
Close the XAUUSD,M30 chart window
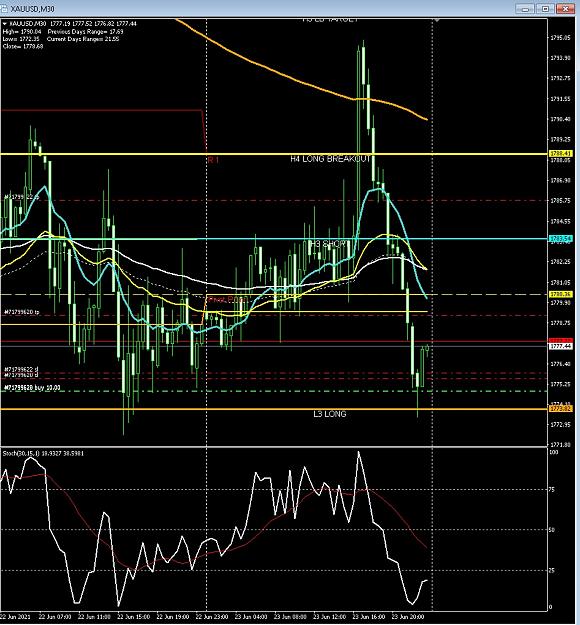coord(565,8)
